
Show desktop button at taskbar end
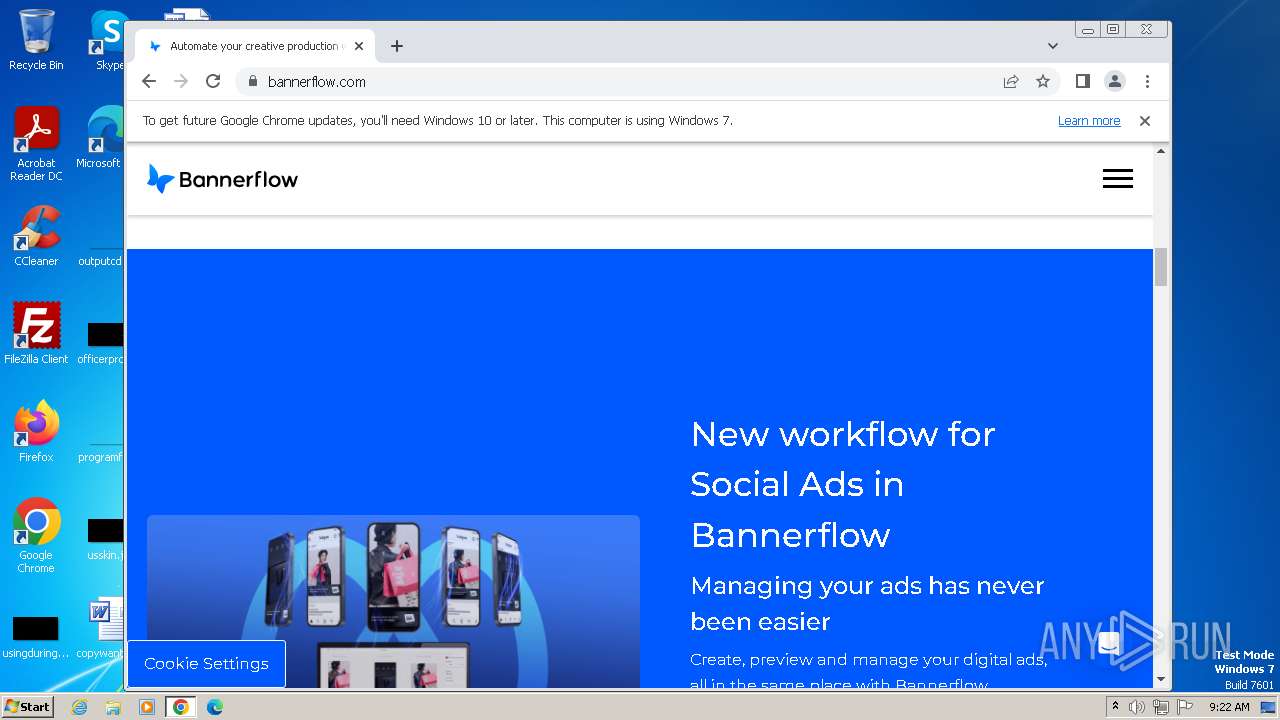[1269, 707]
